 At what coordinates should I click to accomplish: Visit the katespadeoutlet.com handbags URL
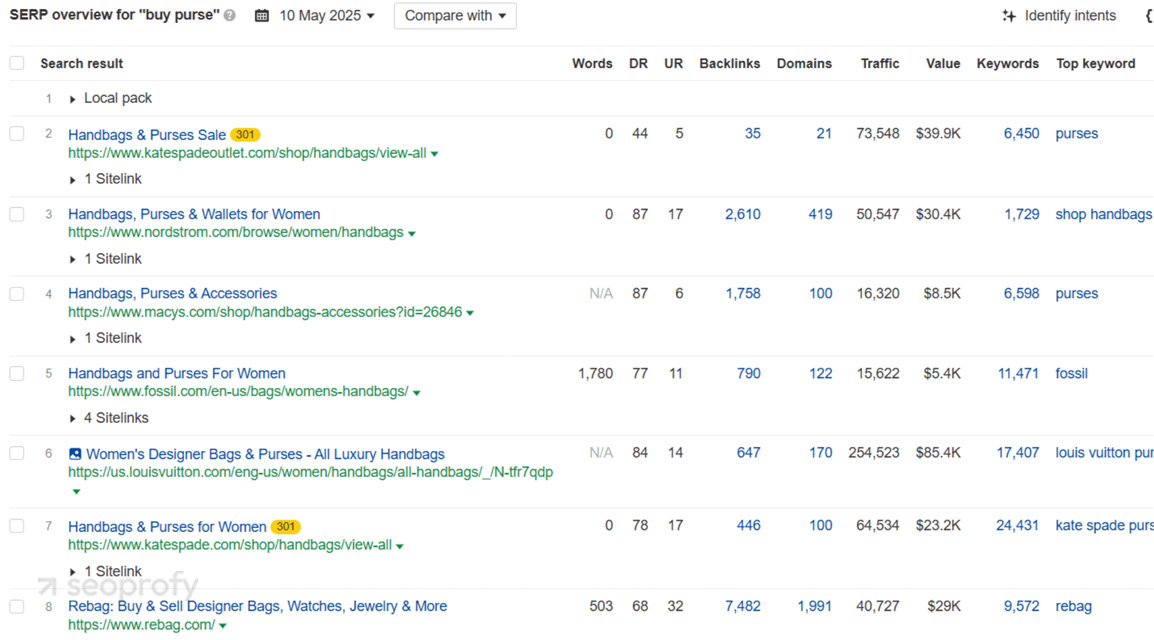coord(247,153)
